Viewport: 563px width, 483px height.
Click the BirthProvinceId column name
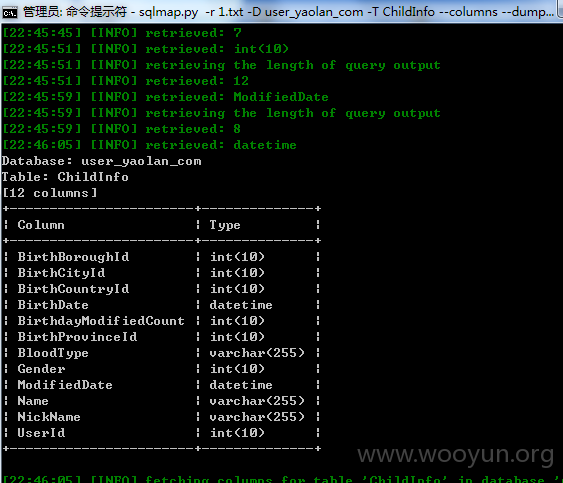[x=77, y=337]
